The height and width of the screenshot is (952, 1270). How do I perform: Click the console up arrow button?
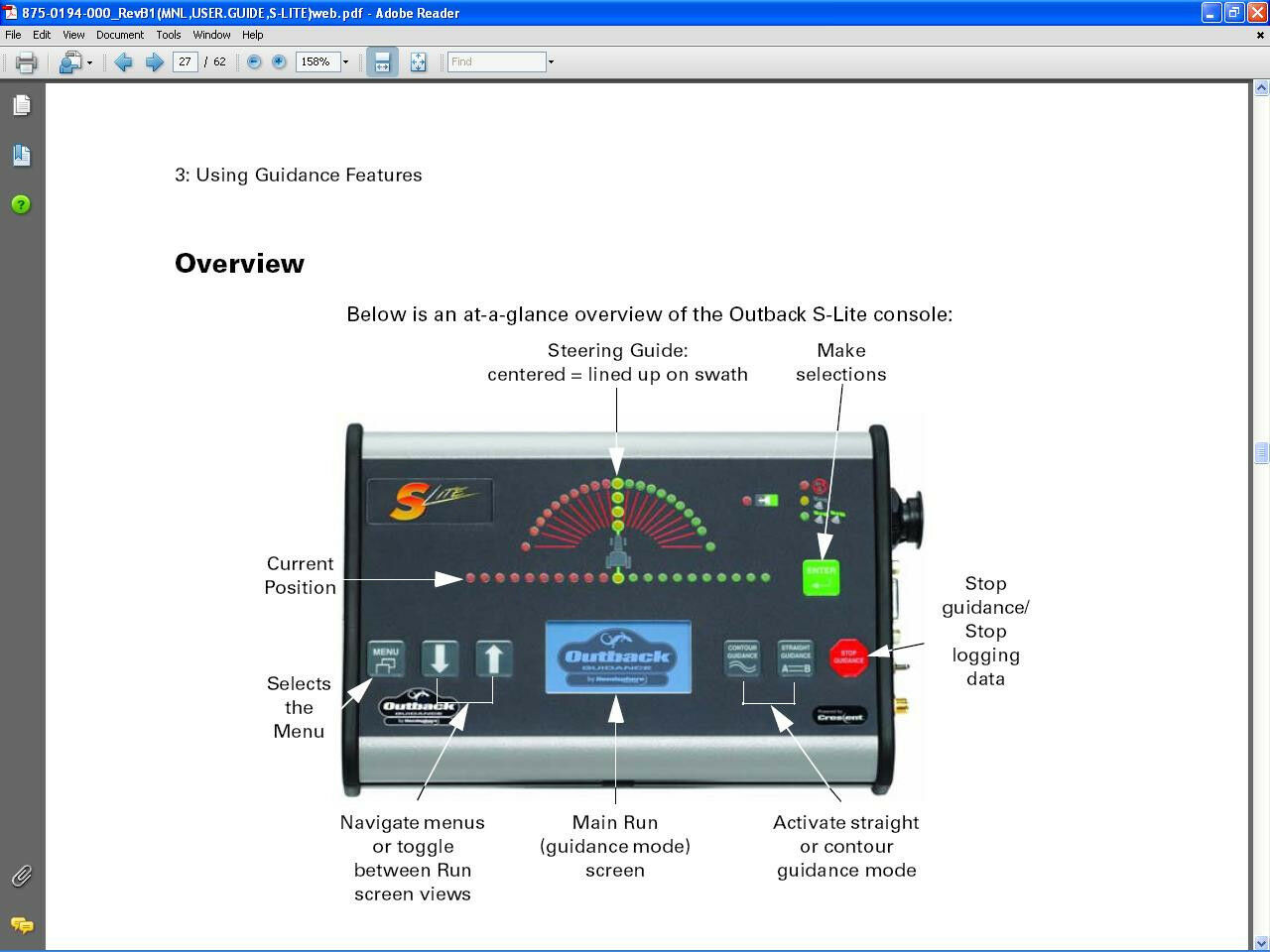(493, 658)
